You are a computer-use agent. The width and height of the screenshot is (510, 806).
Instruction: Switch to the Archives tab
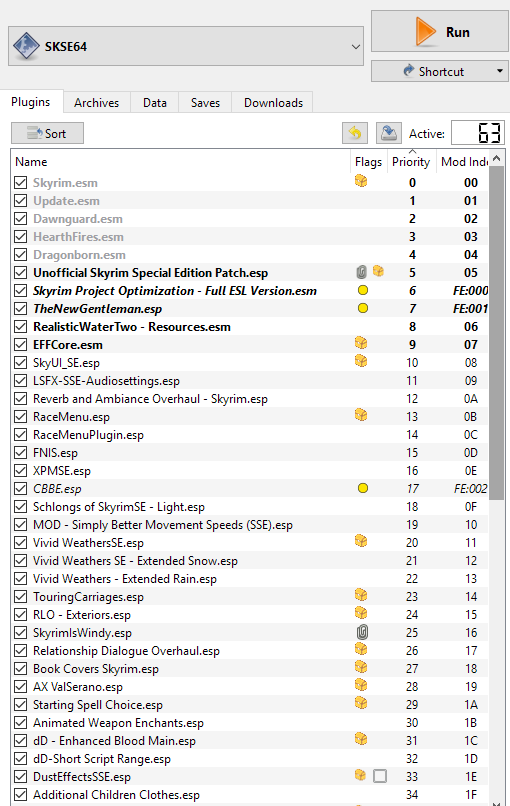[97, 103]
